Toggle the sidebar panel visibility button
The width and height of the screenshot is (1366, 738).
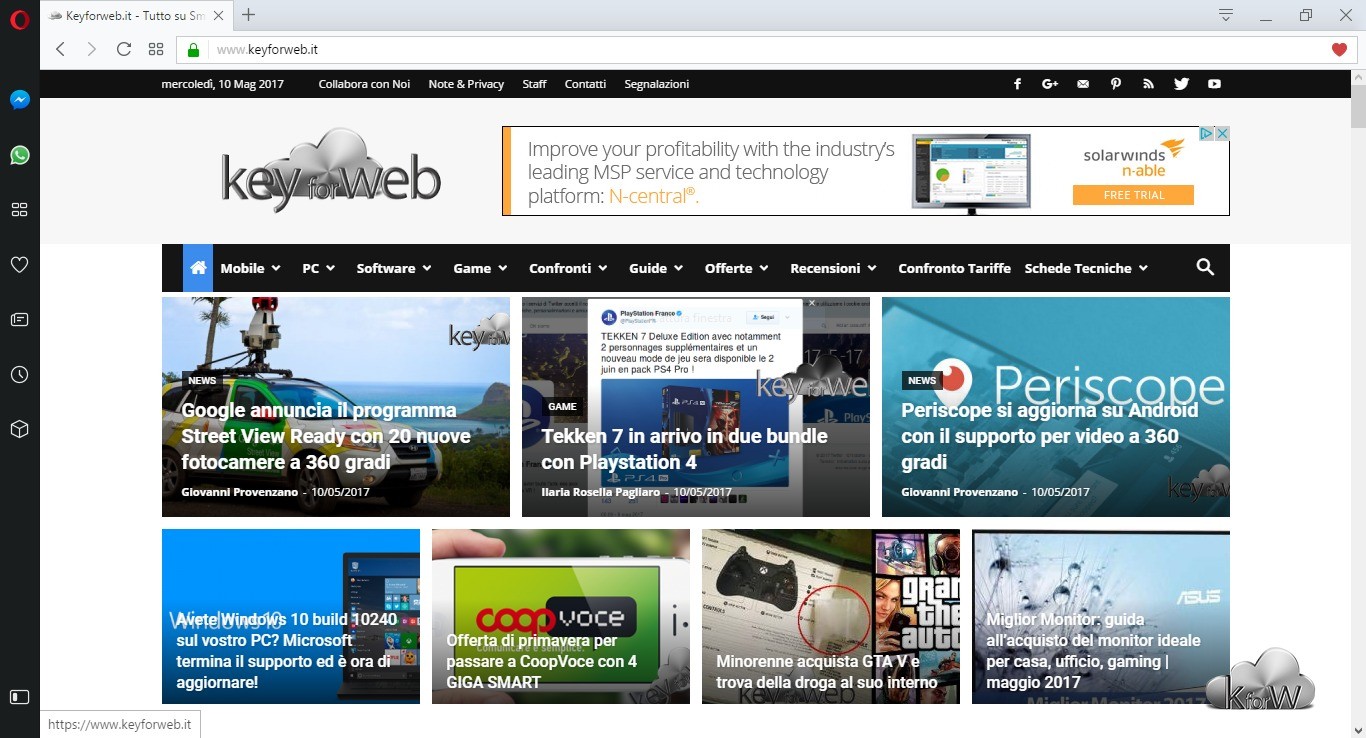(19, 696)
